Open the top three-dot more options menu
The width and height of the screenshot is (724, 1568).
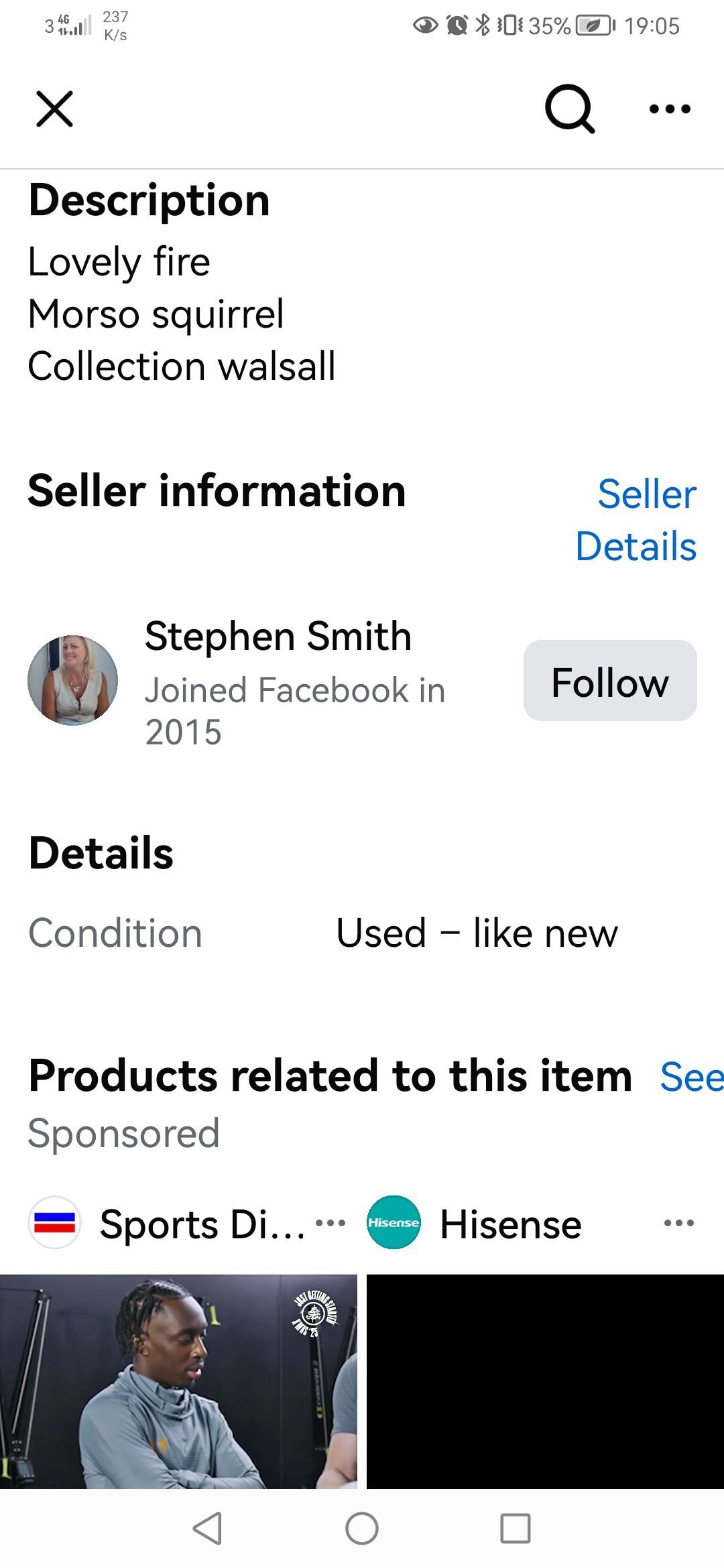670,109
